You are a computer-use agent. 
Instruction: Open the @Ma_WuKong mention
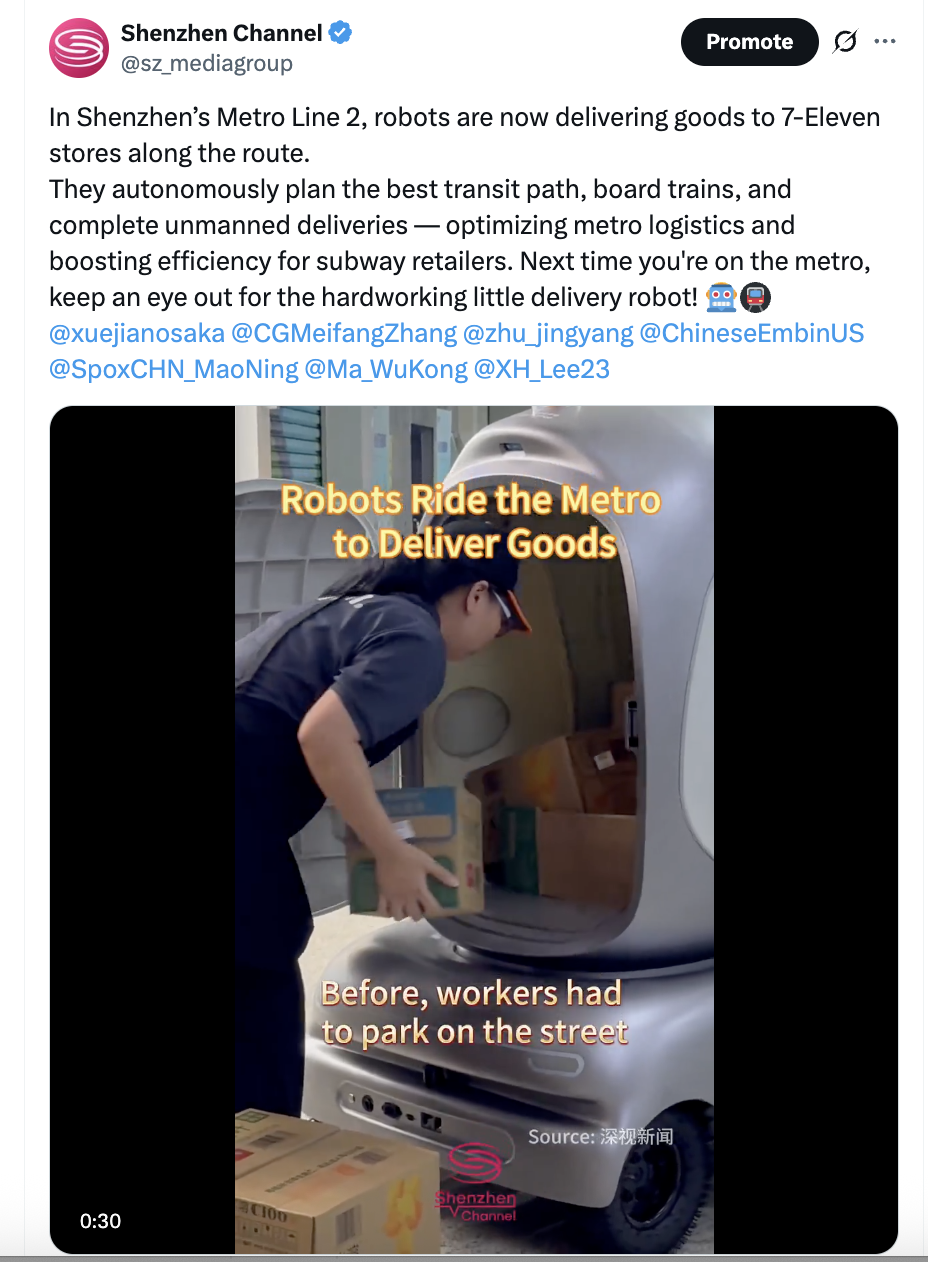point(385,369)
